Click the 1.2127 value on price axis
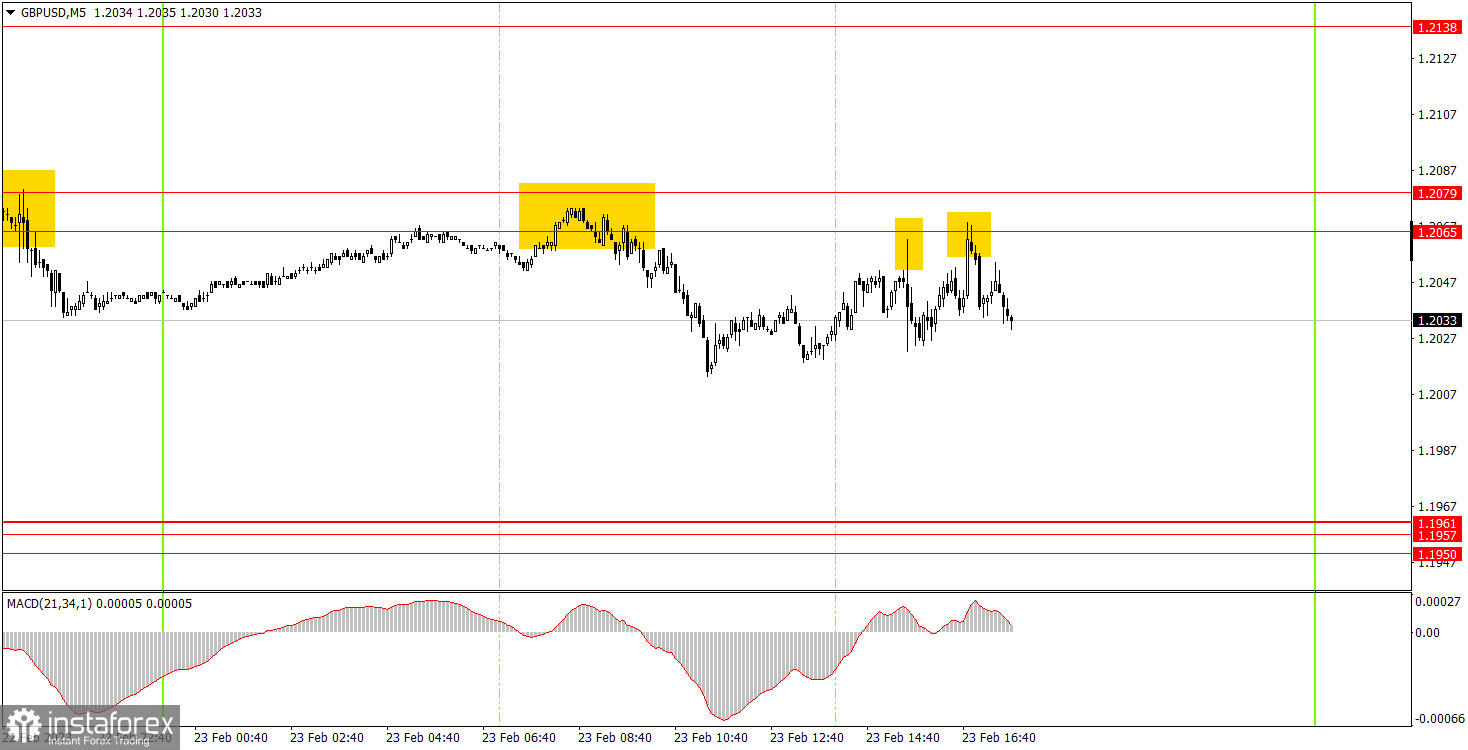The height and width of the screenshot is (750, 1468). click(x=1436, y=59)
